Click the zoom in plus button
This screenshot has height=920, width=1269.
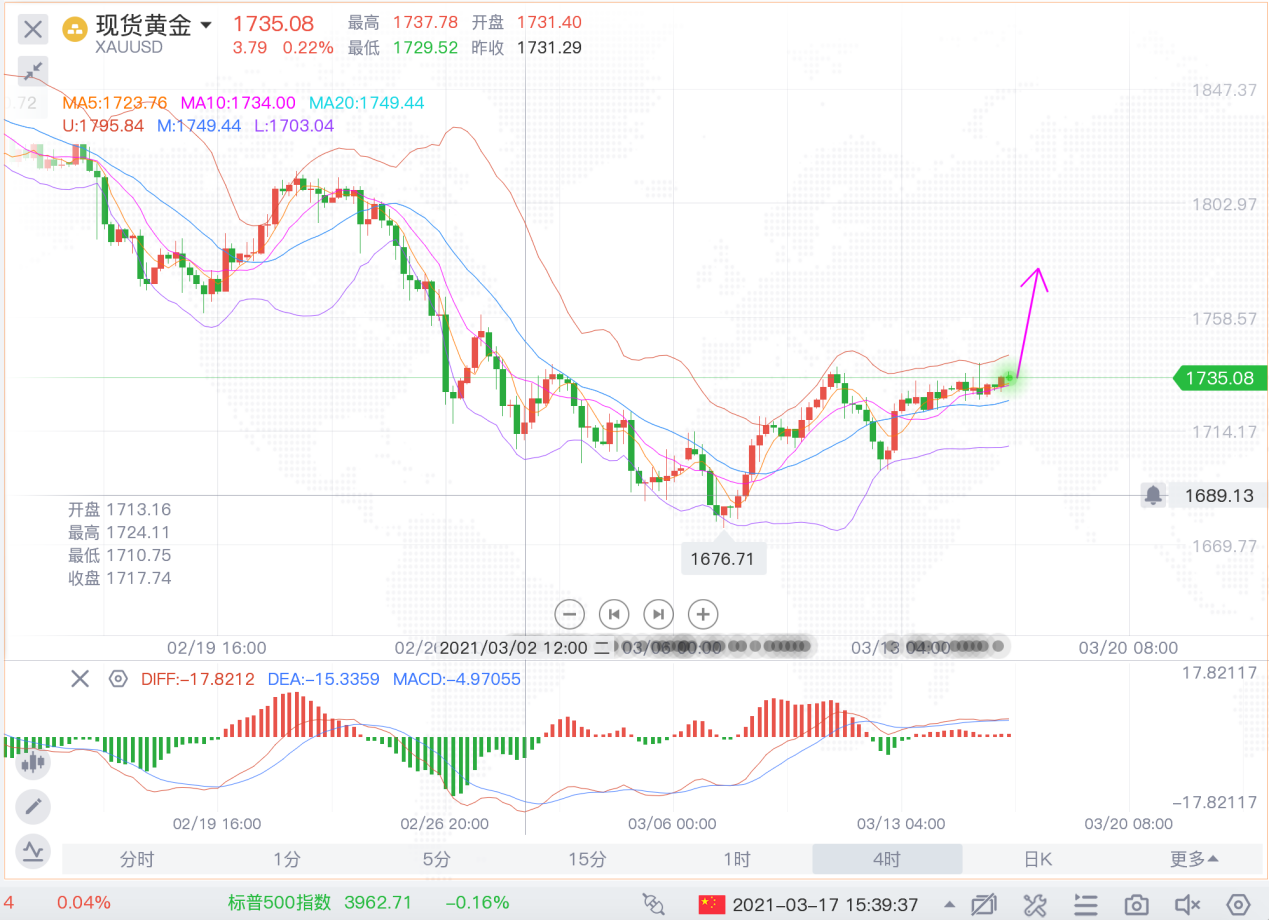click(703, 614)
